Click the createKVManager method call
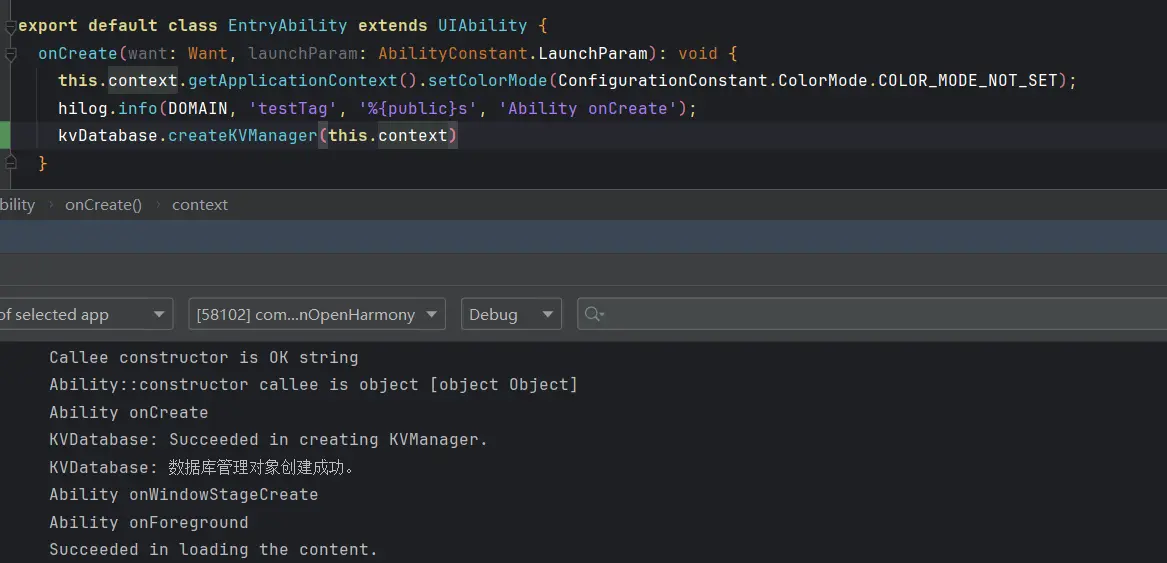This screenshot has height=563, width=1167. (242, 135)
